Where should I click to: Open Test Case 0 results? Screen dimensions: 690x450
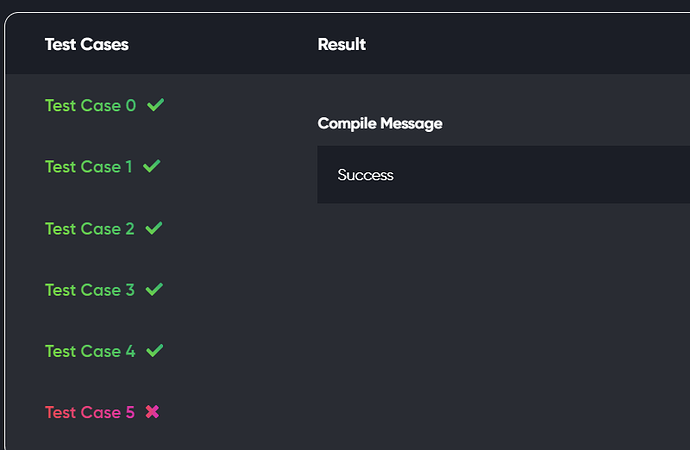(x=91, y=106)
